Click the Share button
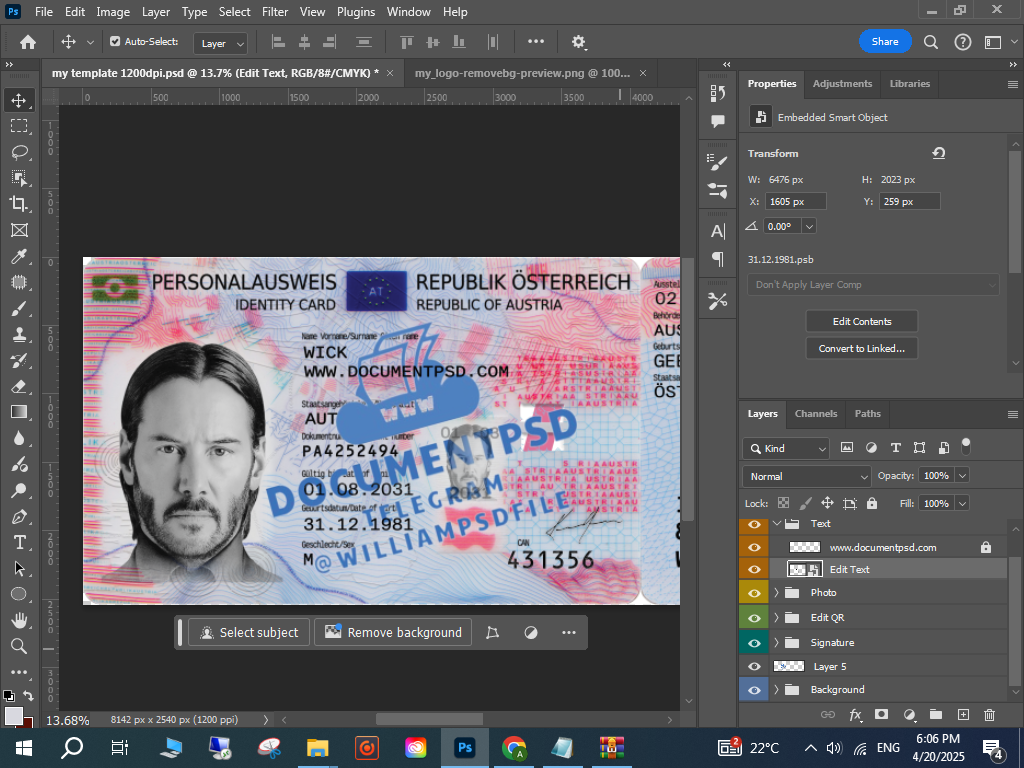Screen dimensions: 1024x768 click(885, 42)
